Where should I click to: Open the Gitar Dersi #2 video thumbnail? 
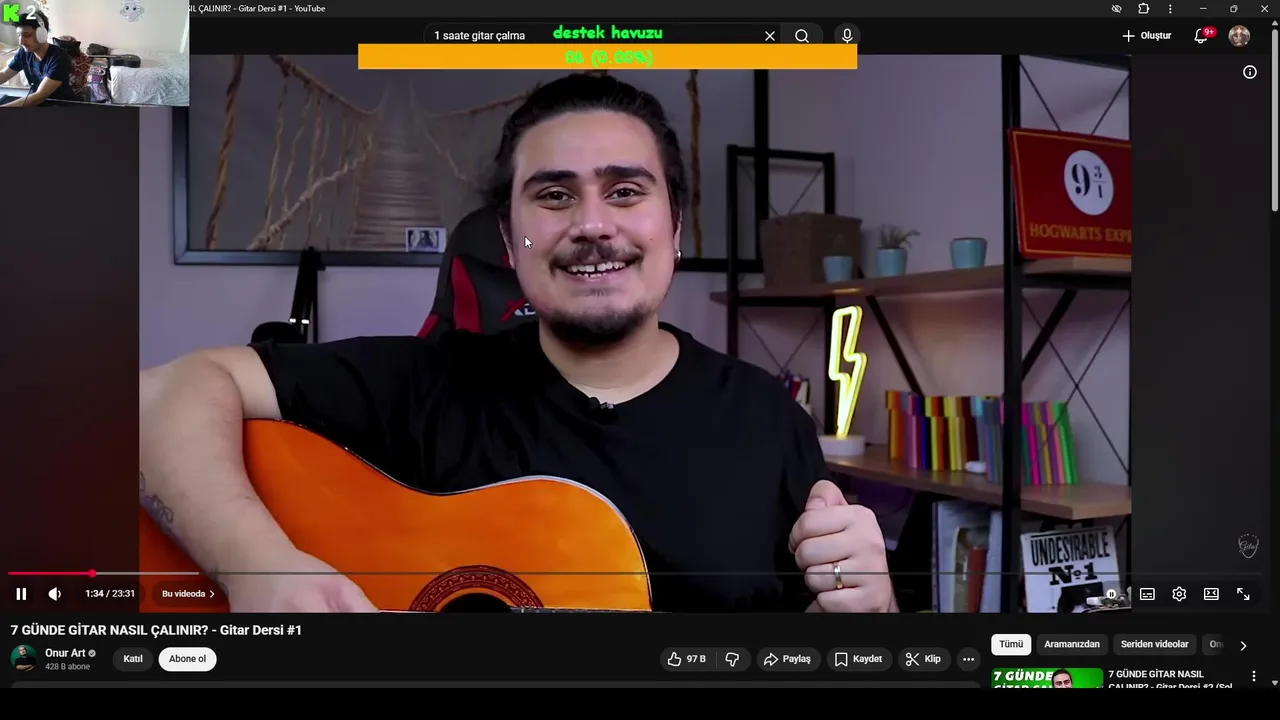pyautogui.click(x=1047, y=679)
